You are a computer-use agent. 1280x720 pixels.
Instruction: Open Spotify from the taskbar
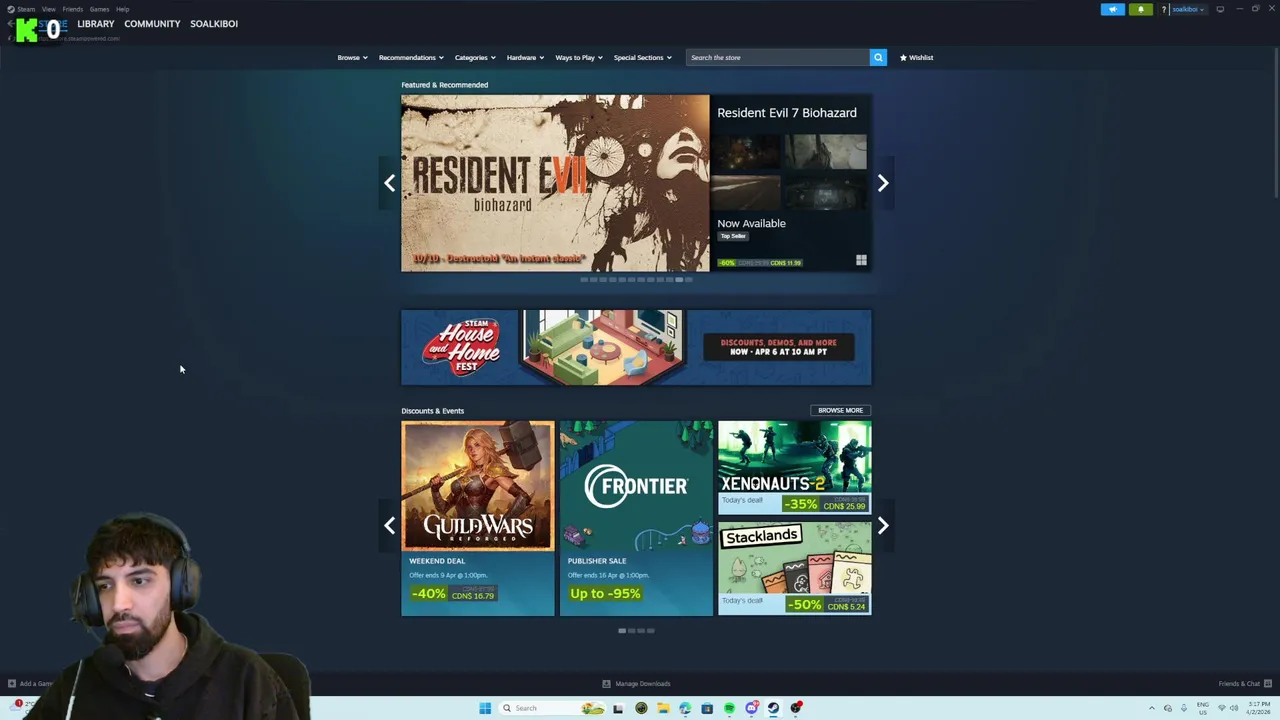[x=729, y=708]
